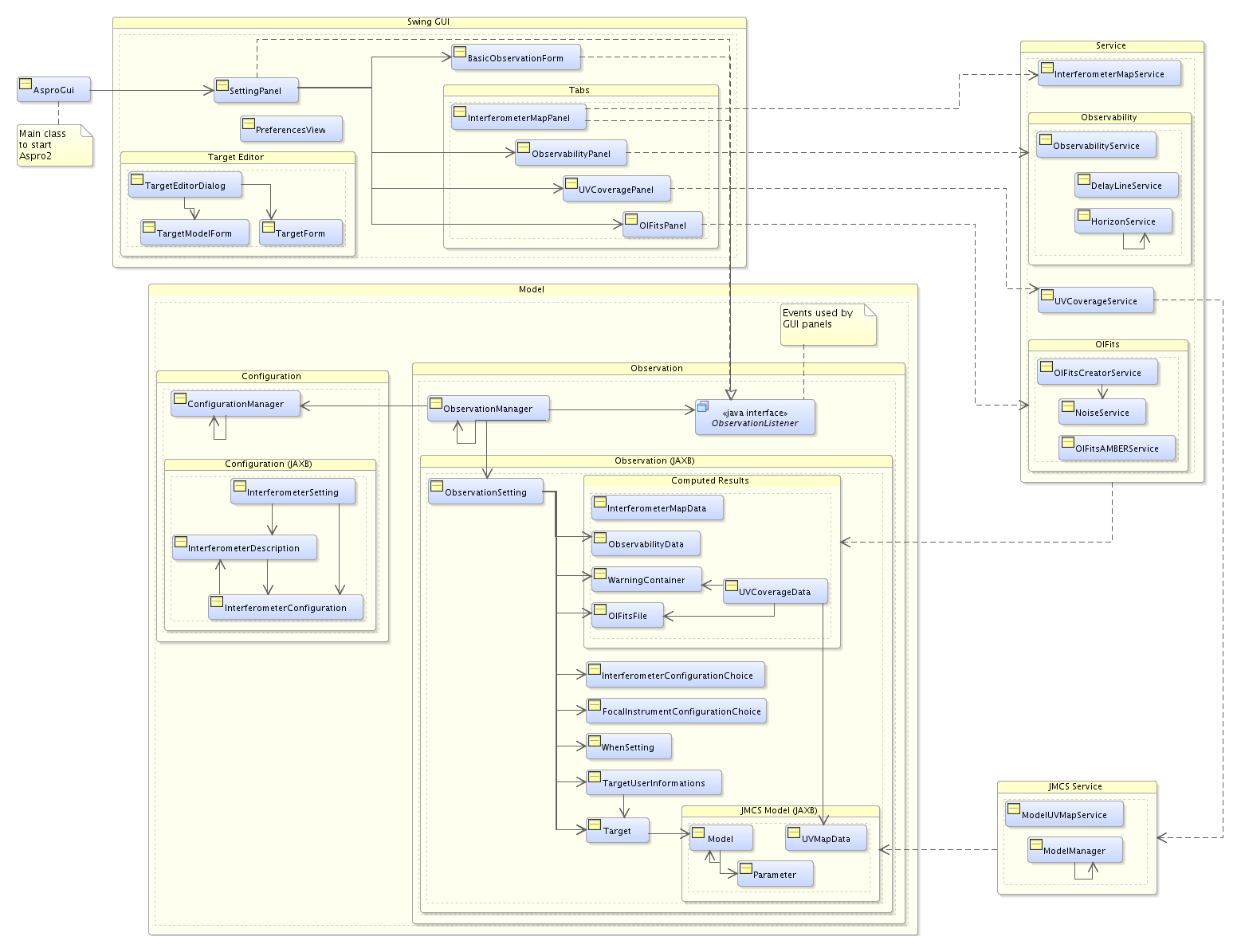The width and height of the screenshot is (1241, 952).
Task: Select the class icon of UVCoverageService
Action: [x=1047, y=295]
